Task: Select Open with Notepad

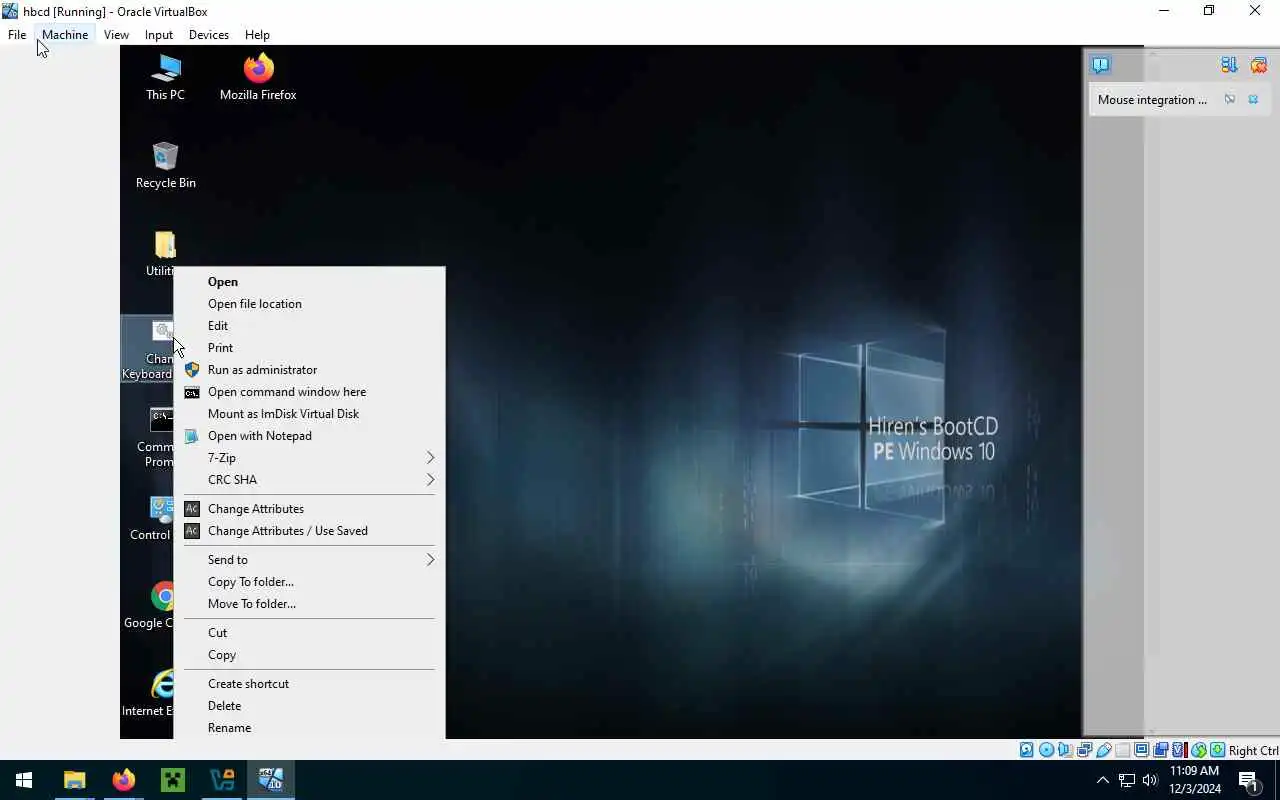Action: pyautogui.click(x=309, y=436)
